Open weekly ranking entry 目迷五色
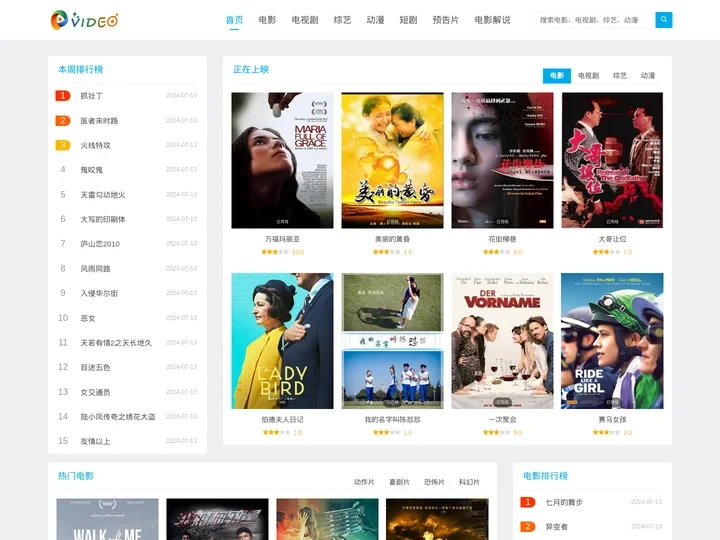720x540 pixels. [x=96, y=367]
